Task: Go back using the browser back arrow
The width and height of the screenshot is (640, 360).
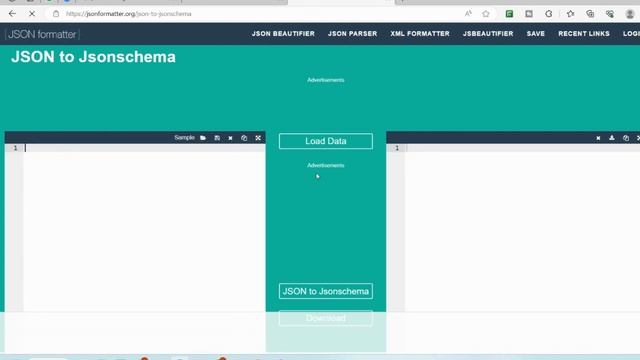Action: coord(12,14)
